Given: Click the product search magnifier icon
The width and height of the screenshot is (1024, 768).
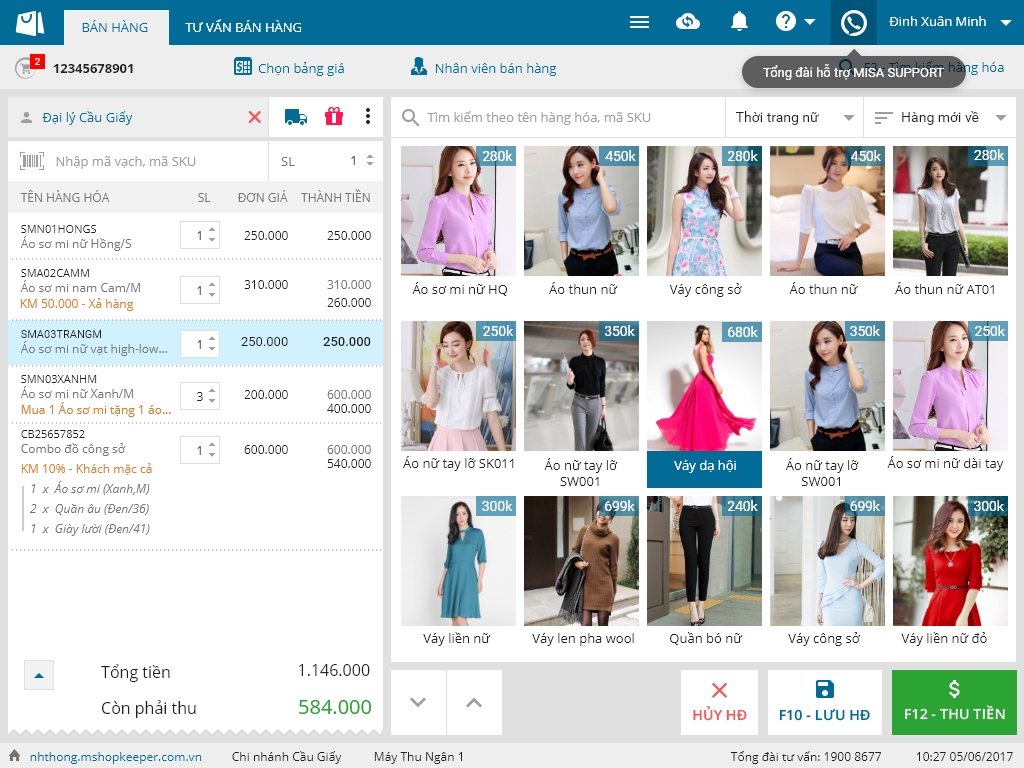Looking at the screenshot, I should click(410, 118).
